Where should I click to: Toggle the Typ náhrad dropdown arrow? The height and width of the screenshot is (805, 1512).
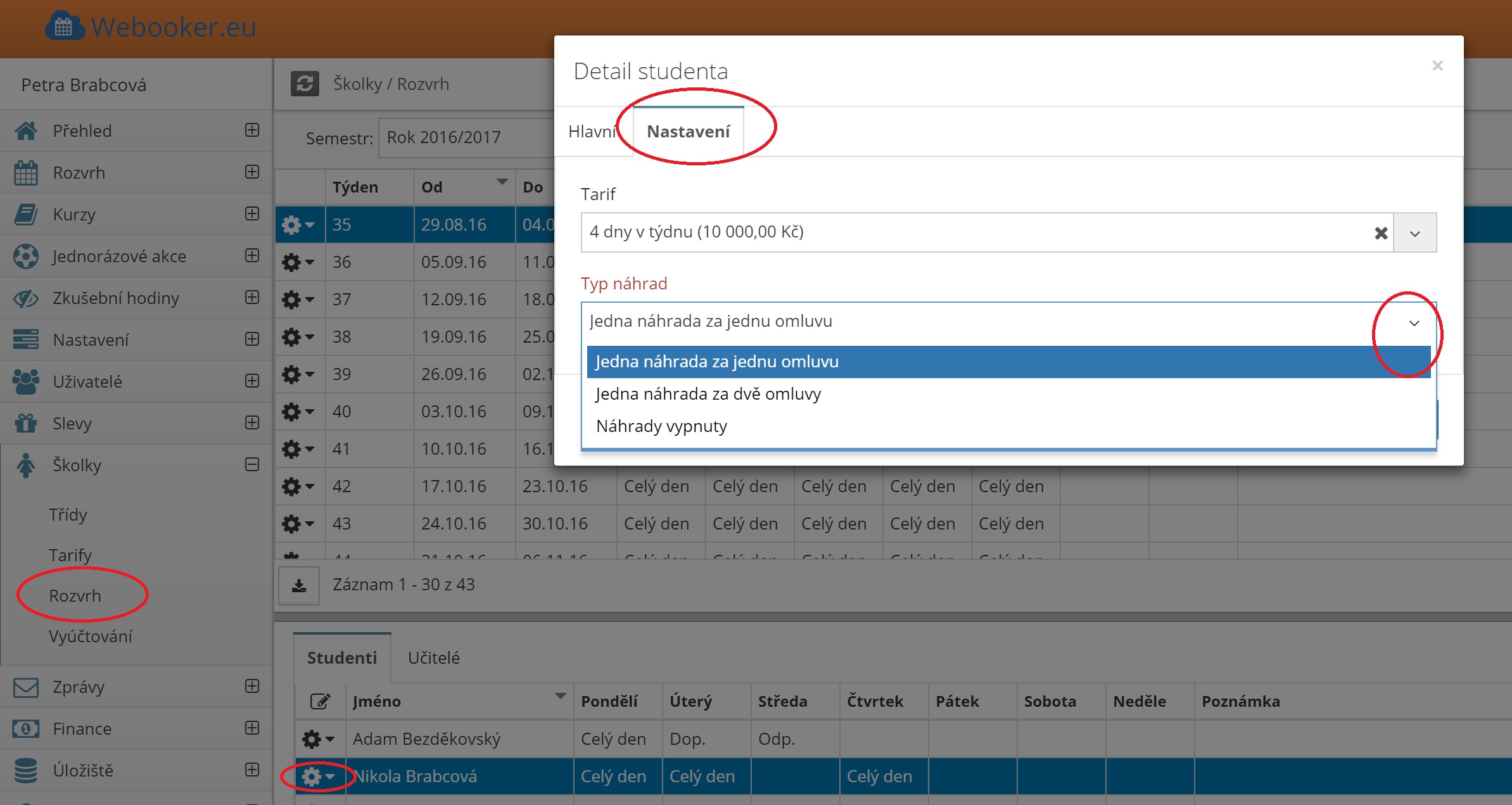pos(1414,323)
